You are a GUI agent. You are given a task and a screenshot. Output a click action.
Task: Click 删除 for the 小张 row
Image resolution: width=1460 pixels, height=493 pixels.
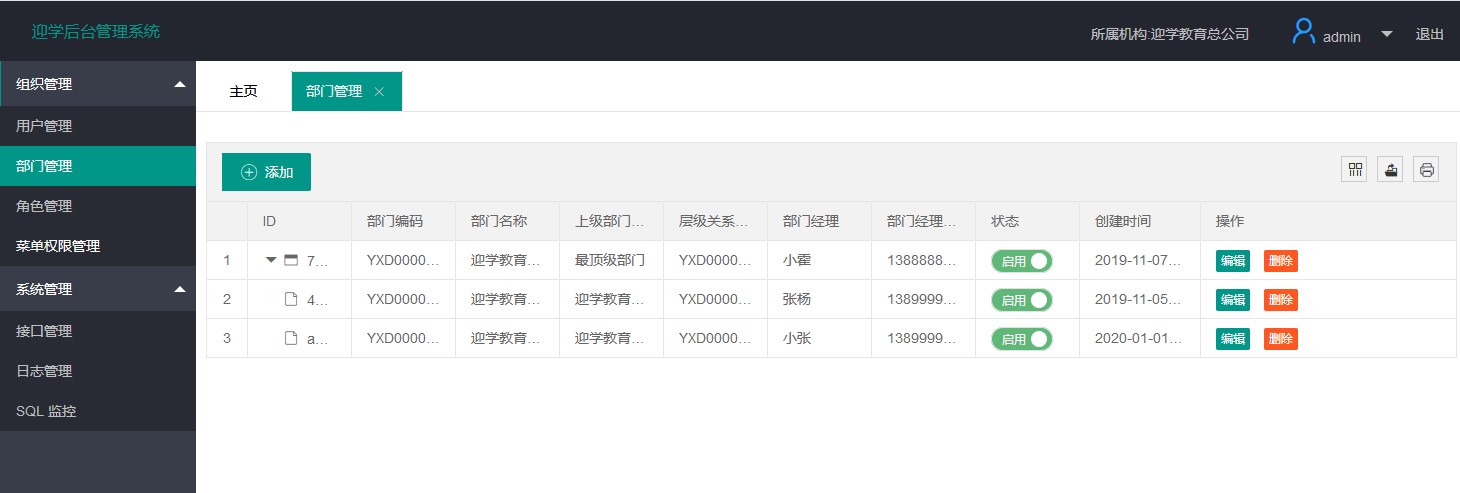[x=1281, y=339]
